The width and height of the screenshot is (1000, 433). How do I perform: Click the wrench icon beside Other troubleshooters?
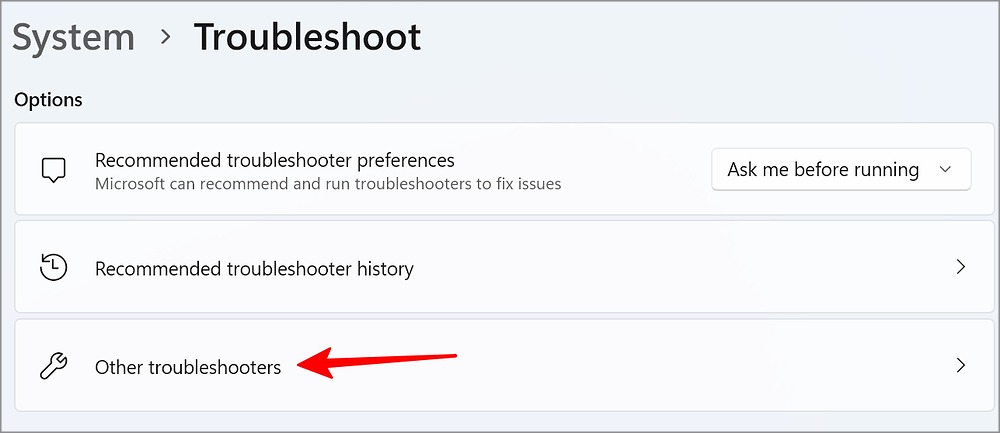[x=53, y=367]
